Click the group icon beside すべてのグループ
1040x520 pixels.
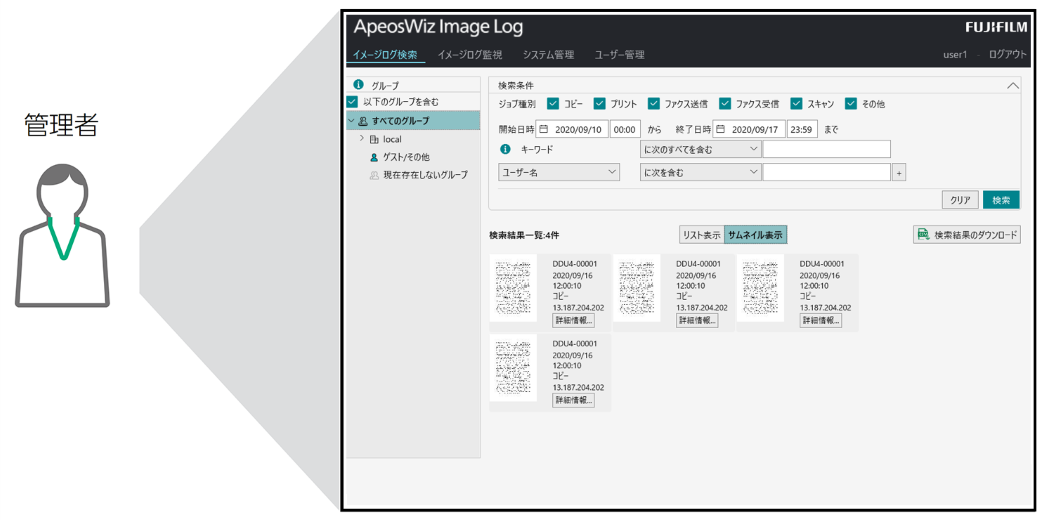(x=363, y=121)
